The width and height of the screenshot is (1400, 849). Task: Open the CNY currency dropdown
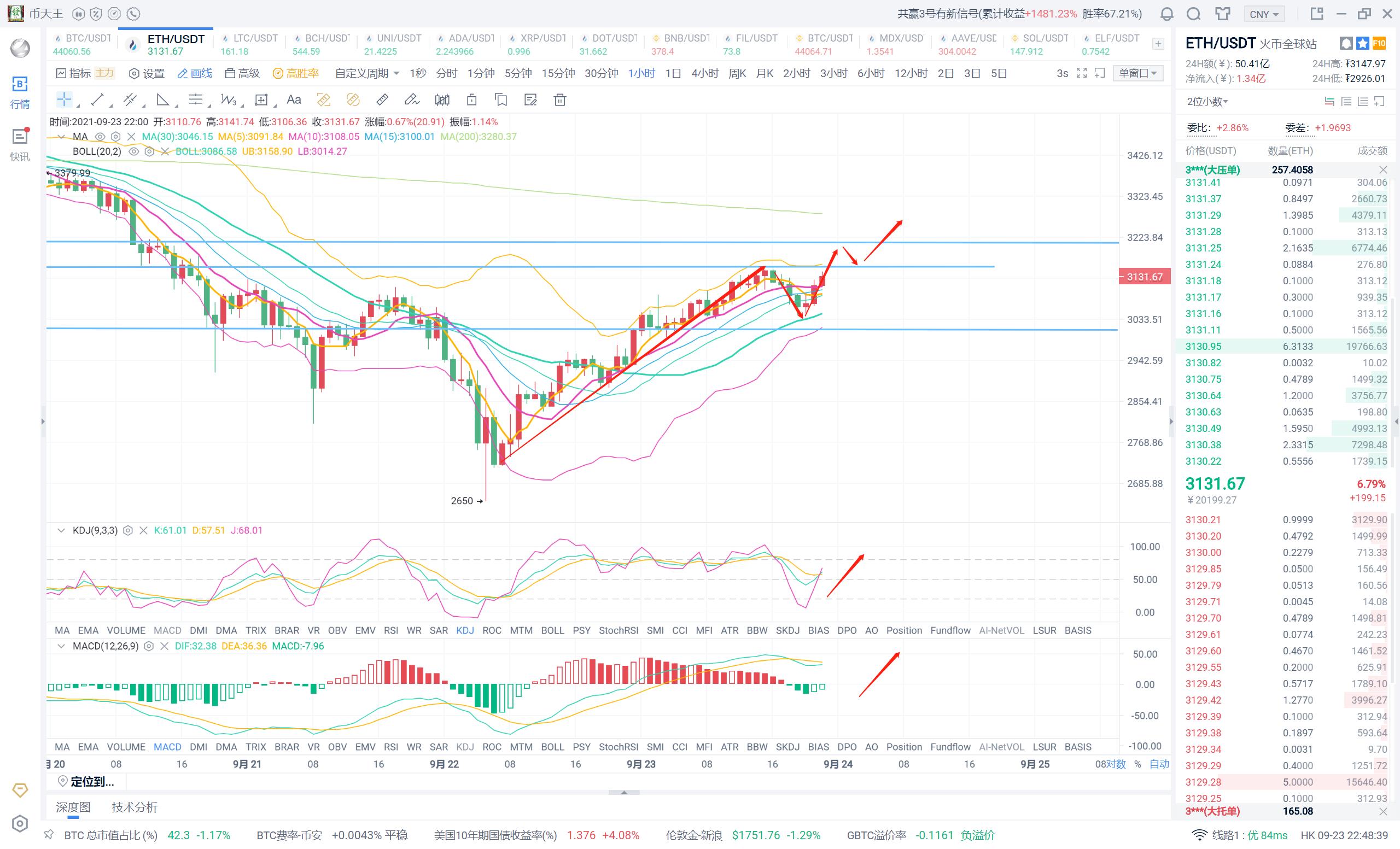point(1264,14)
